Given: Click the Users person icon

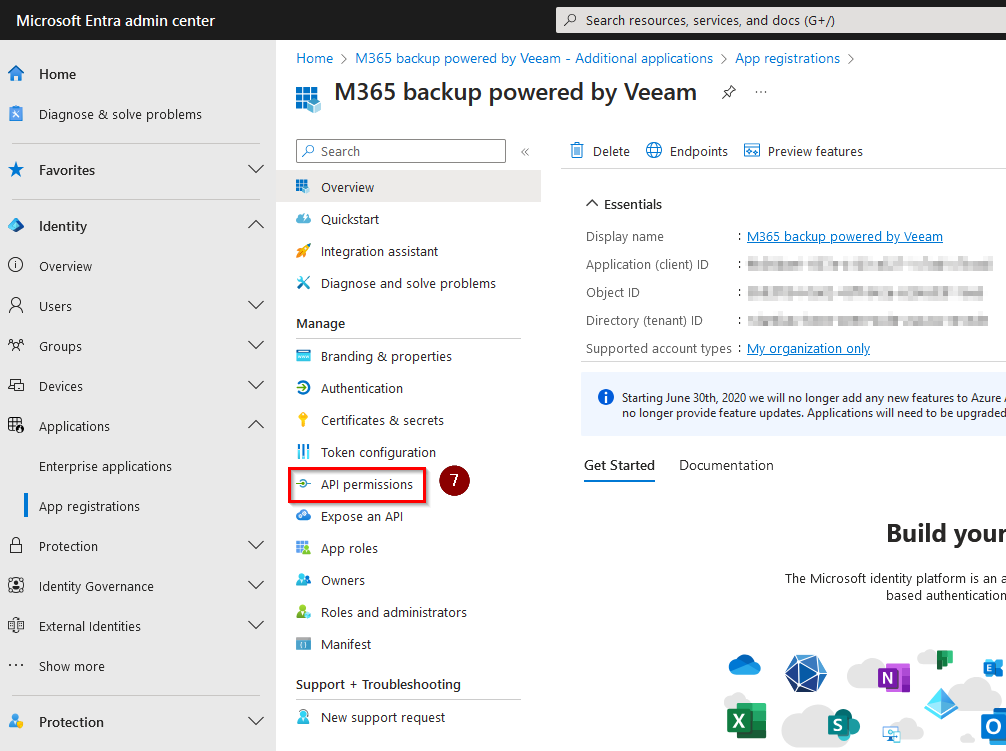Looking at the screenshot, I should click(16, 306).
